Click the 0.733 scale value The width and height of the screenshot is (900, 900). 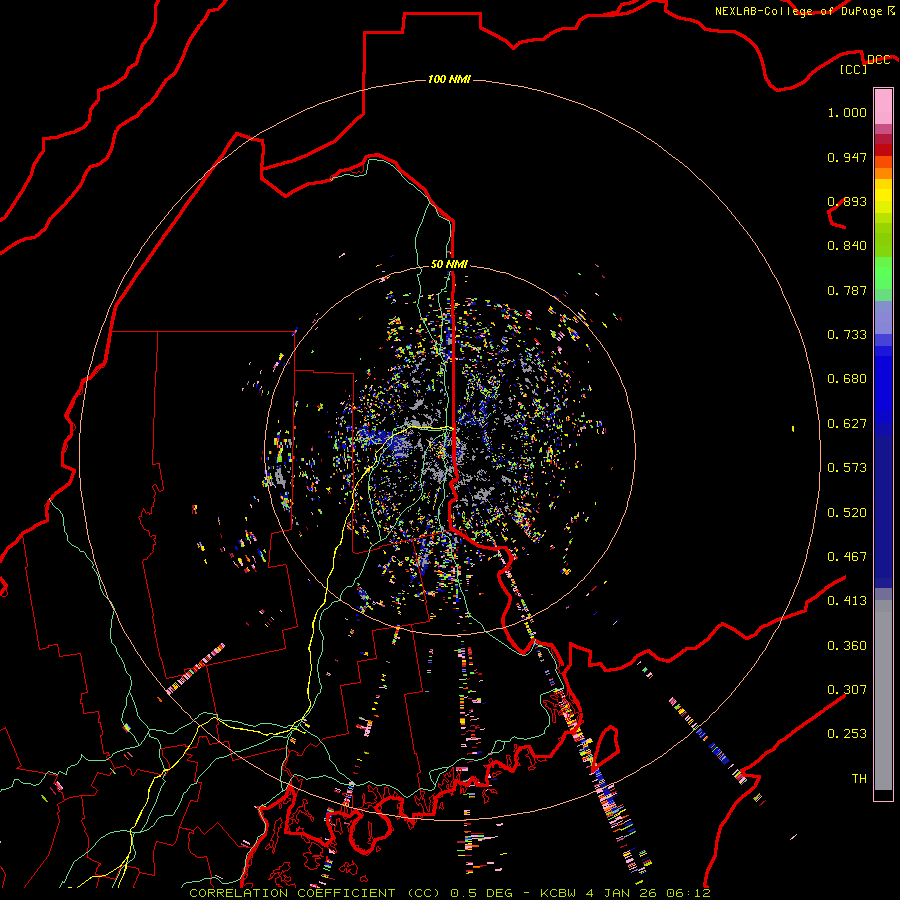click(847, 335)
